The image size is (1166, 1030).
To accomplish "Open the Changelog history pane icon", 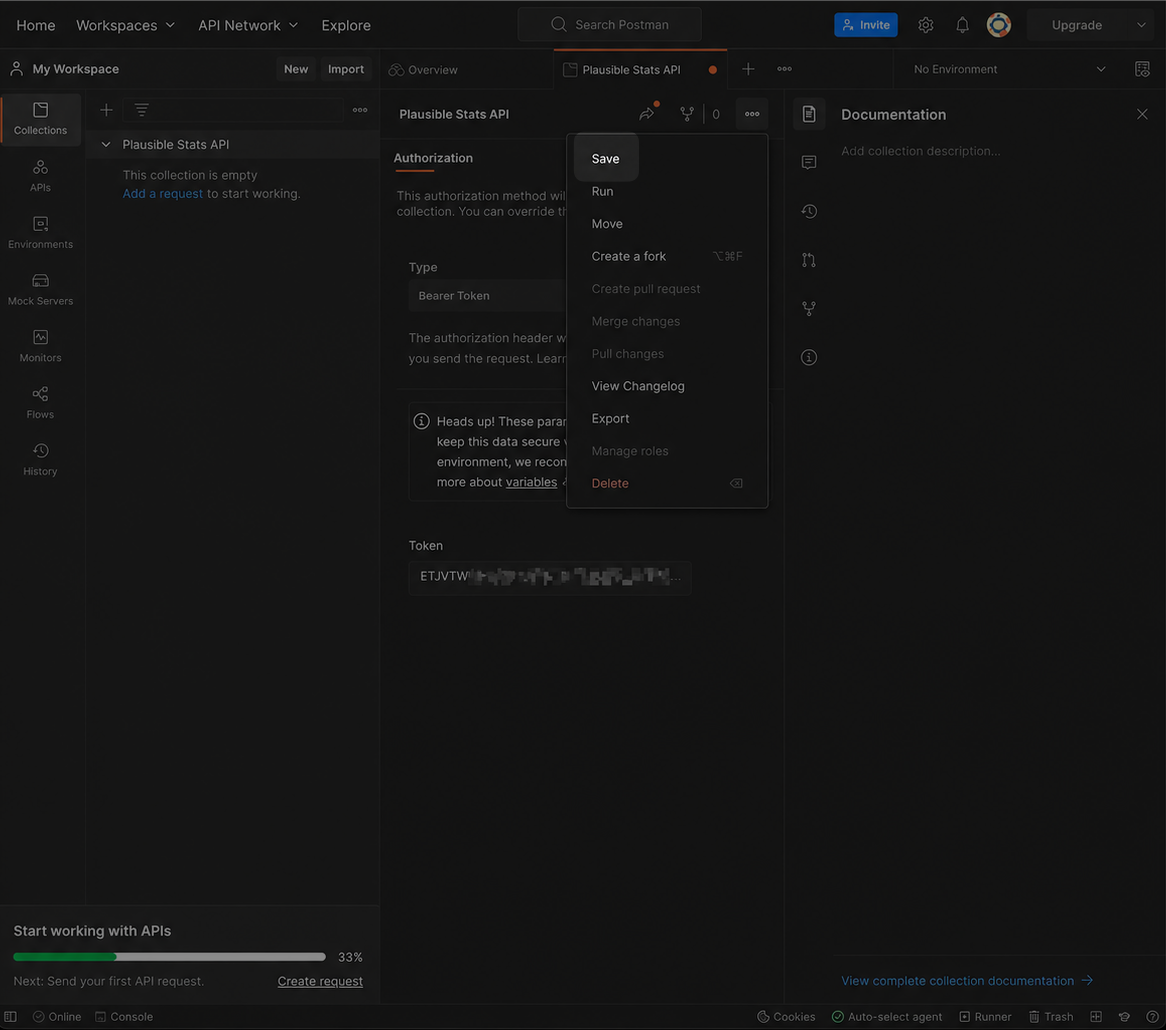I will click(x=809, y=211).
